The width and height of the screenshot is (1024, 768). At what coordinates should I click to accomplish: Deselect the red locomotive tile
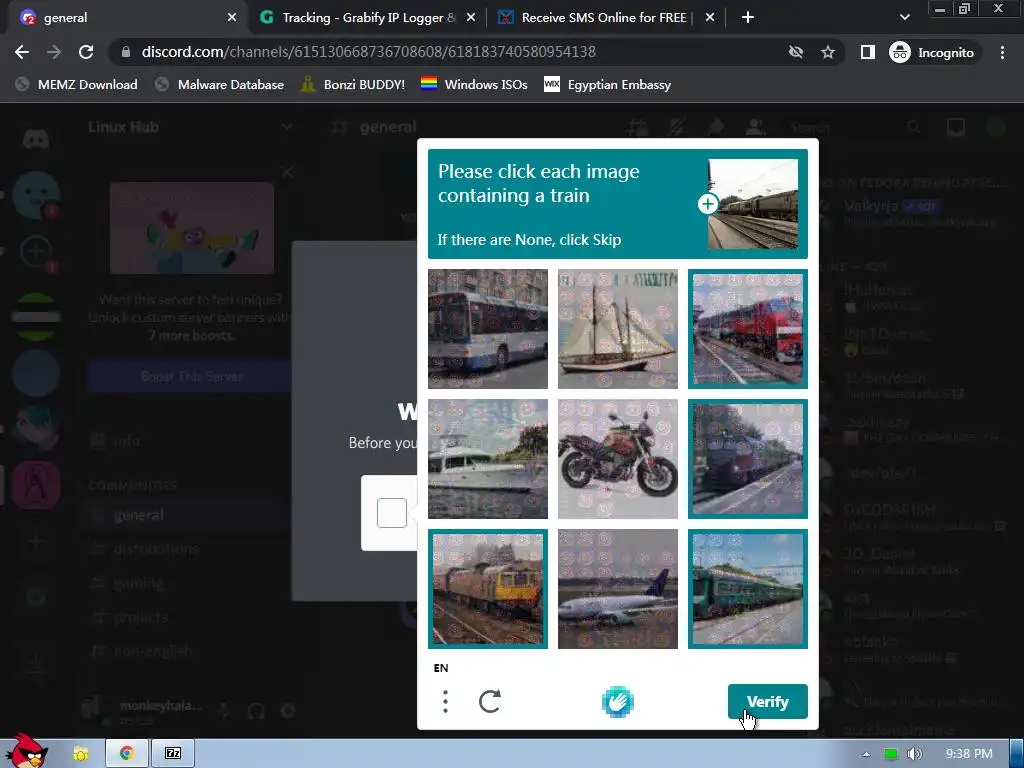click(x=748, y=328)
